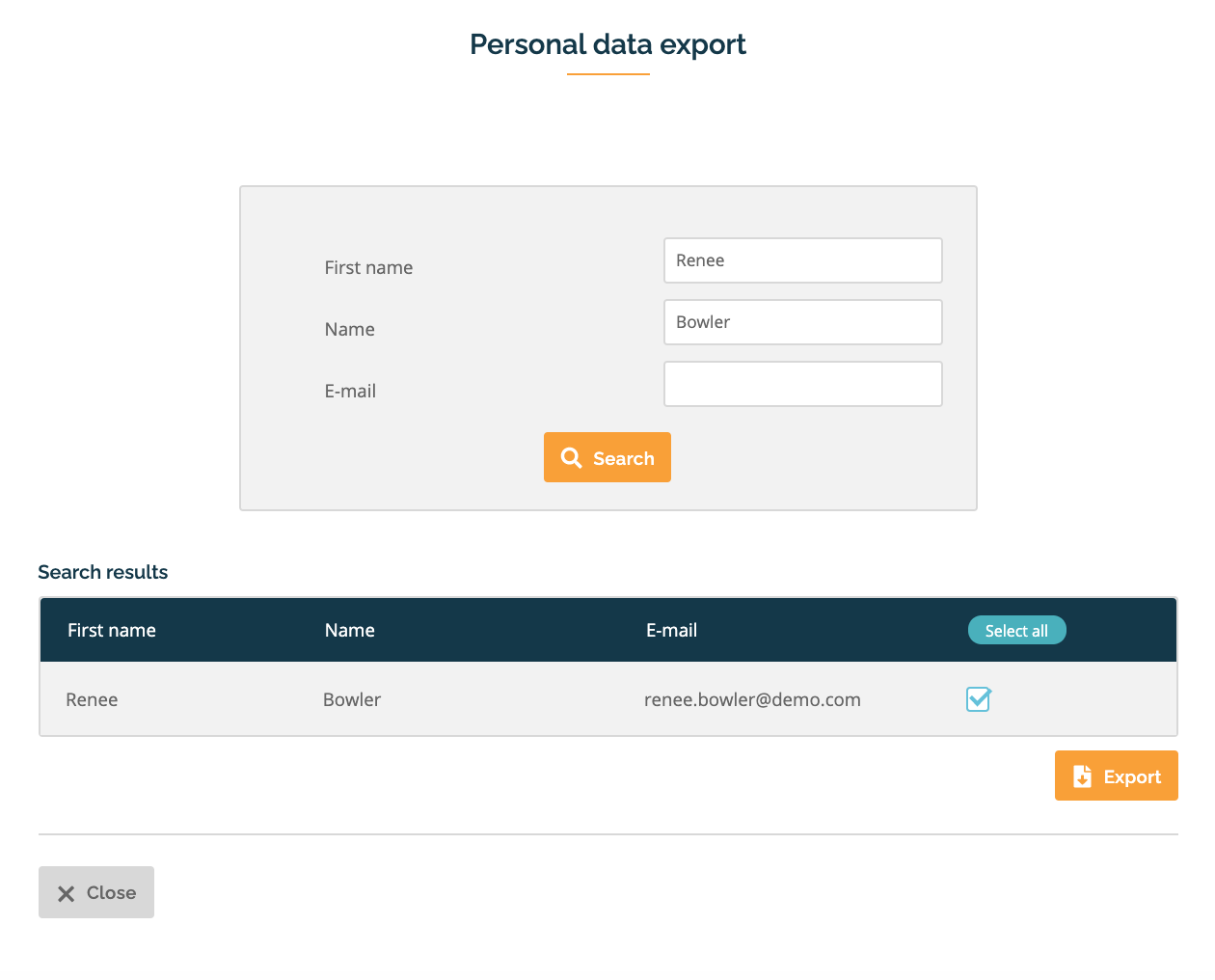Click the First name column header

point(112,630)
